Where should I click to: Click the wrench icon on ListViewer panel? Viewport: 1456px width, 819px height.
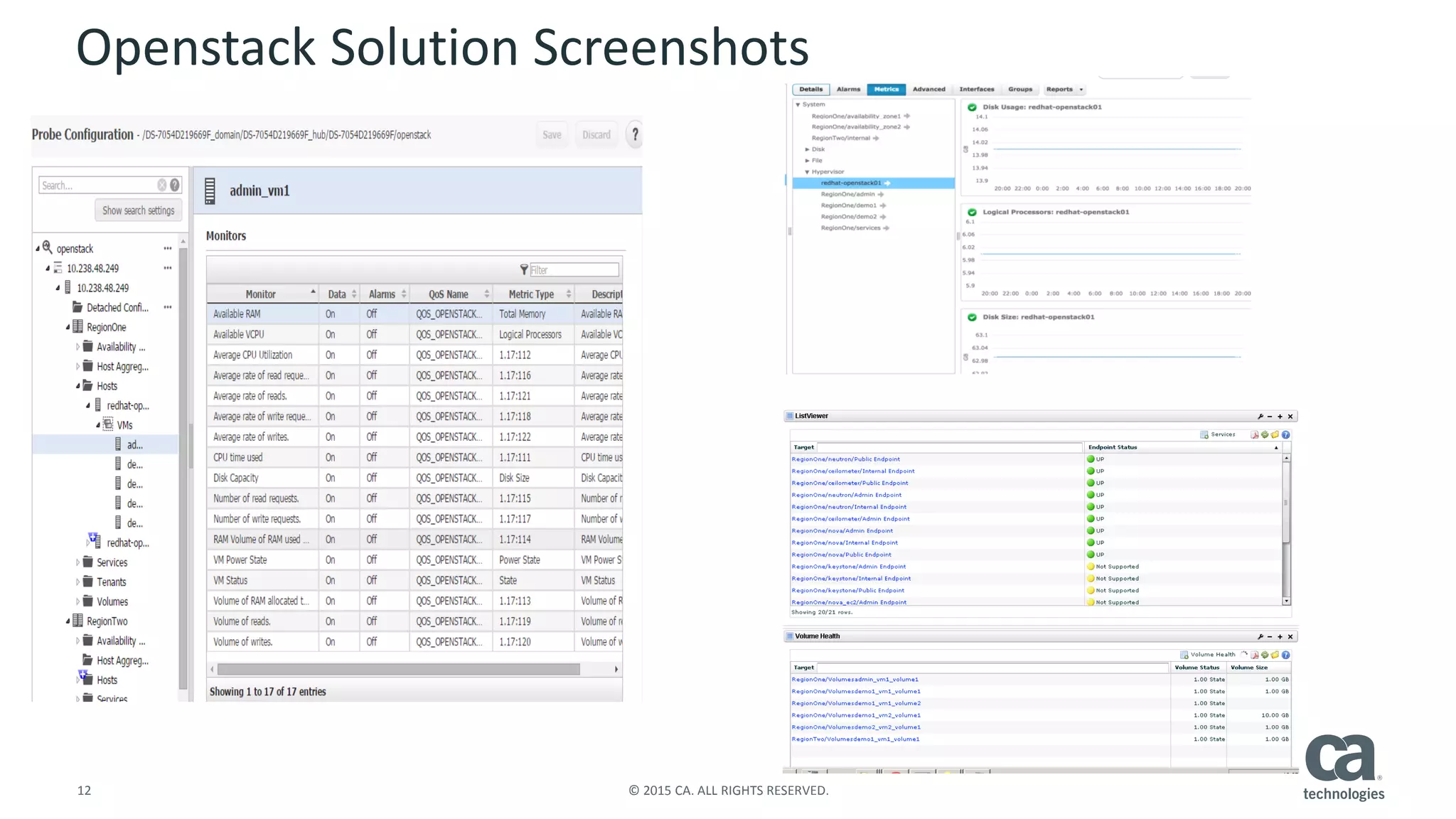click(1260, 417)
